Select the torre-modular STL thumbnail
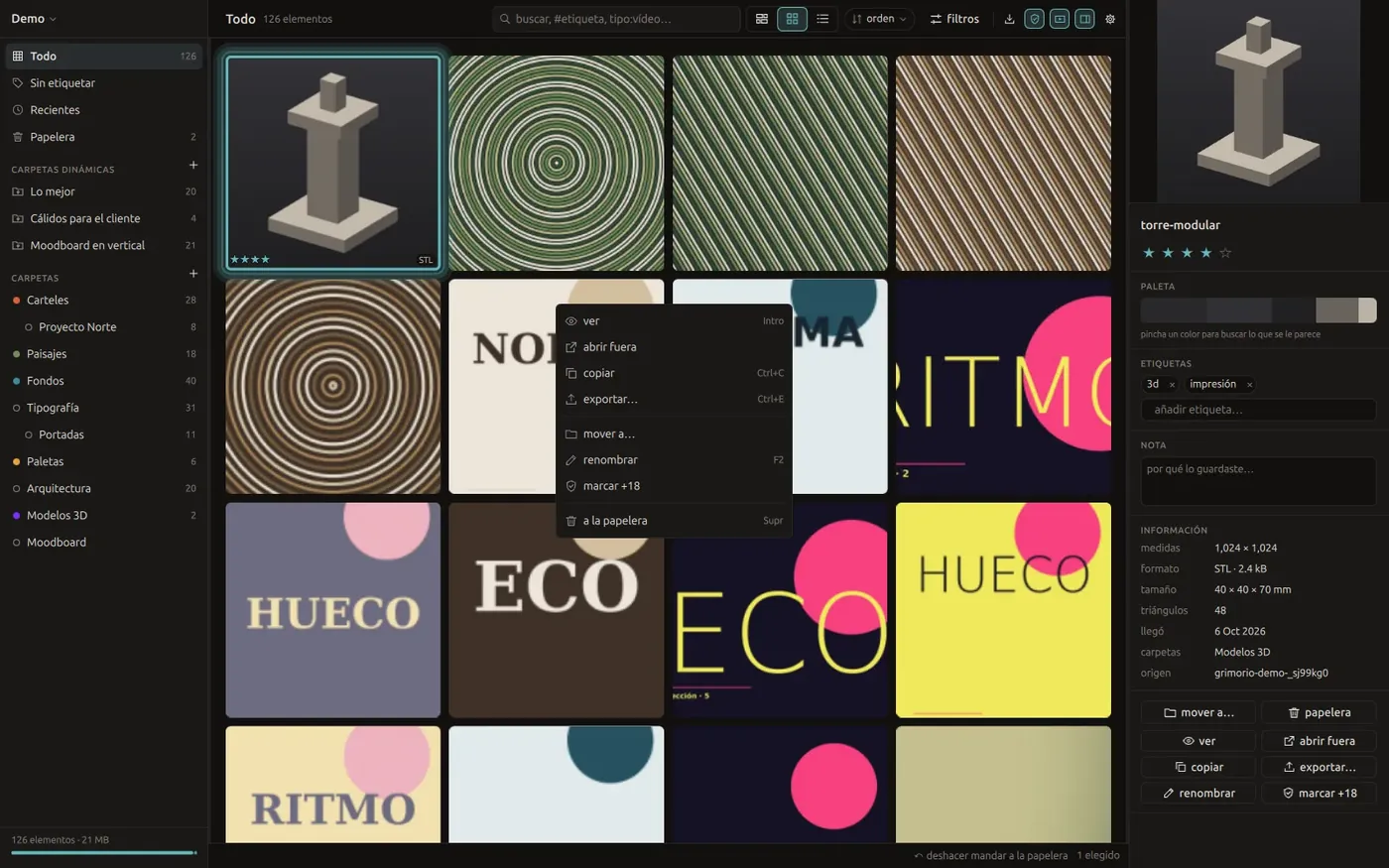Viewport: 1389px width, 868px height. 333,163
